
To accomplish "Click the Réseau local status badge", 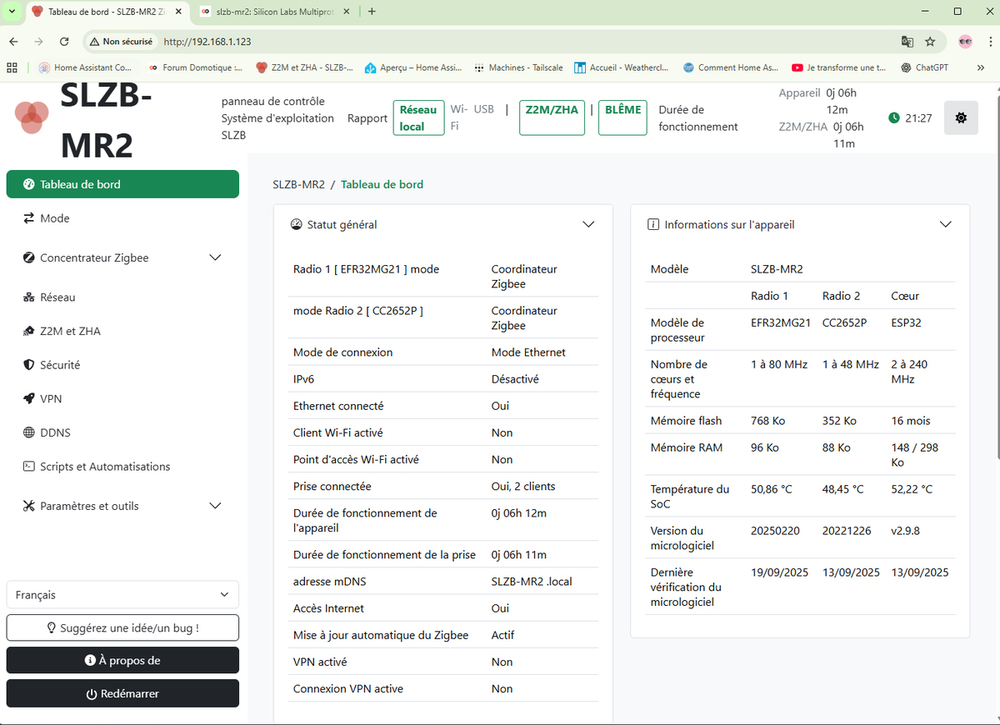I will 418,118.
